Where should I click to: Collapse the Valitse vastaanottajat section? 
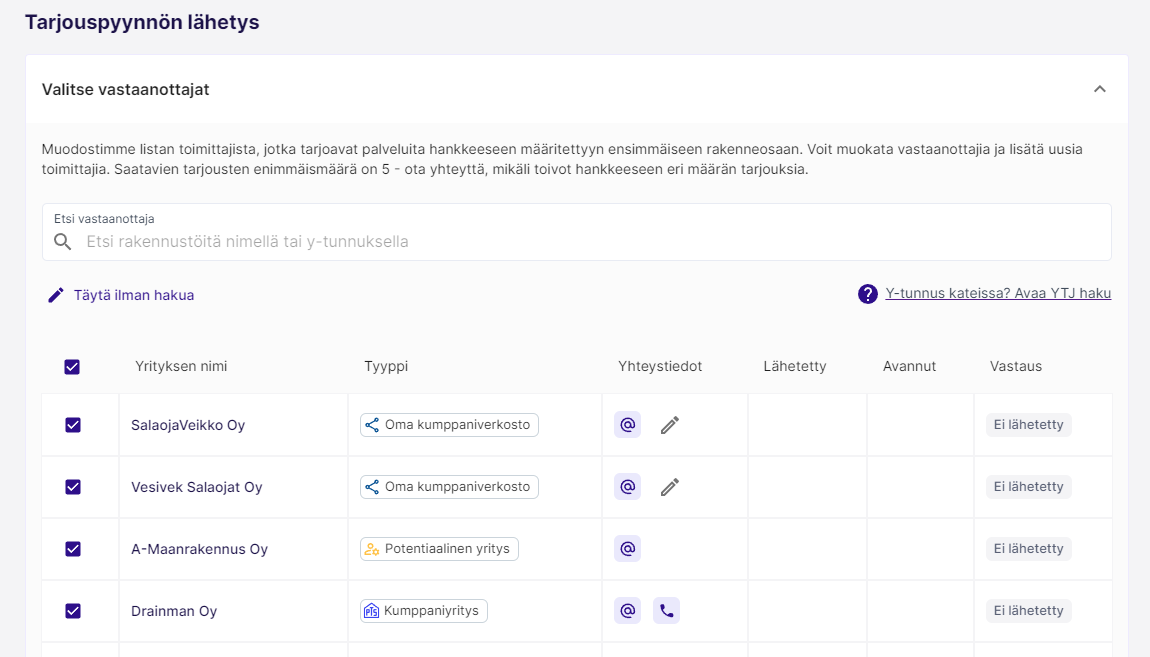pyautogui.click(x=1099, y=89)
